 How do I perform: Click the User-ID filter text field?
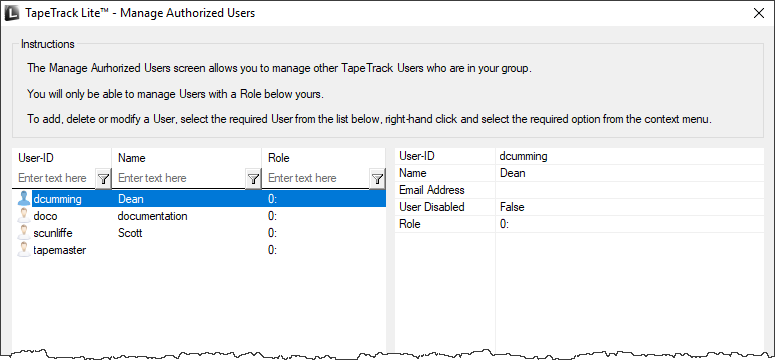pyautogui.click(x=54, y=178)
